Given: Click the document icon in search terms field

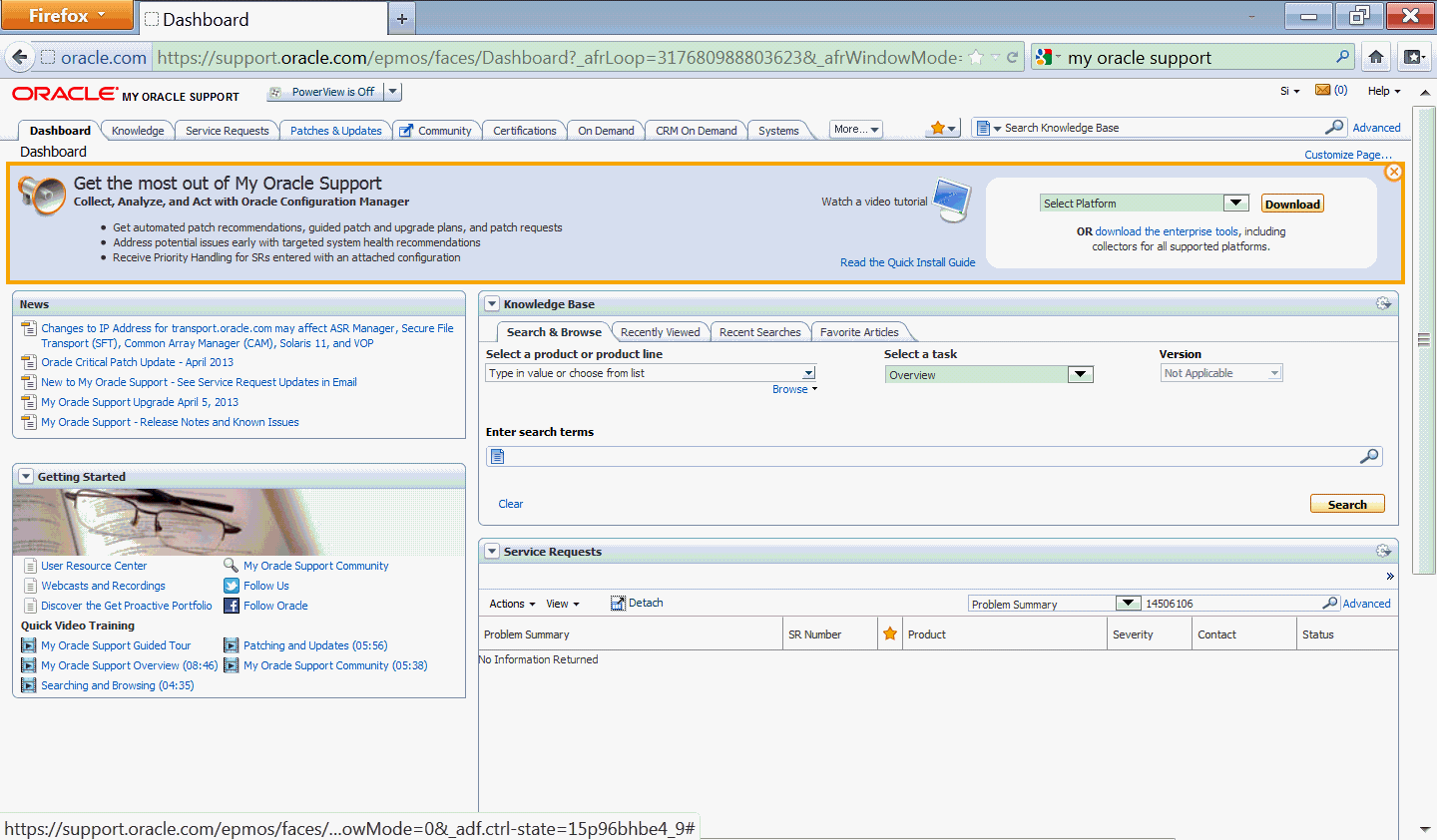Looking at the screenshot, I should click(498, 456).
